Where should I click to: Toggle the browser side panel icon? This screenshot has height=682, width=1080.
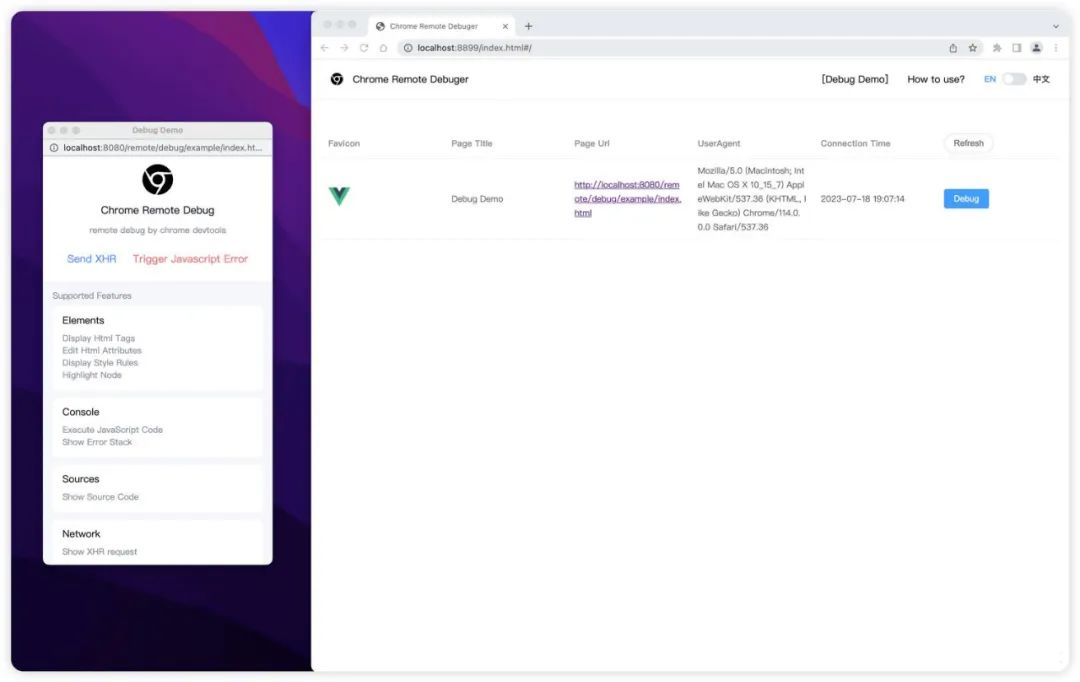click(1016, 48)
